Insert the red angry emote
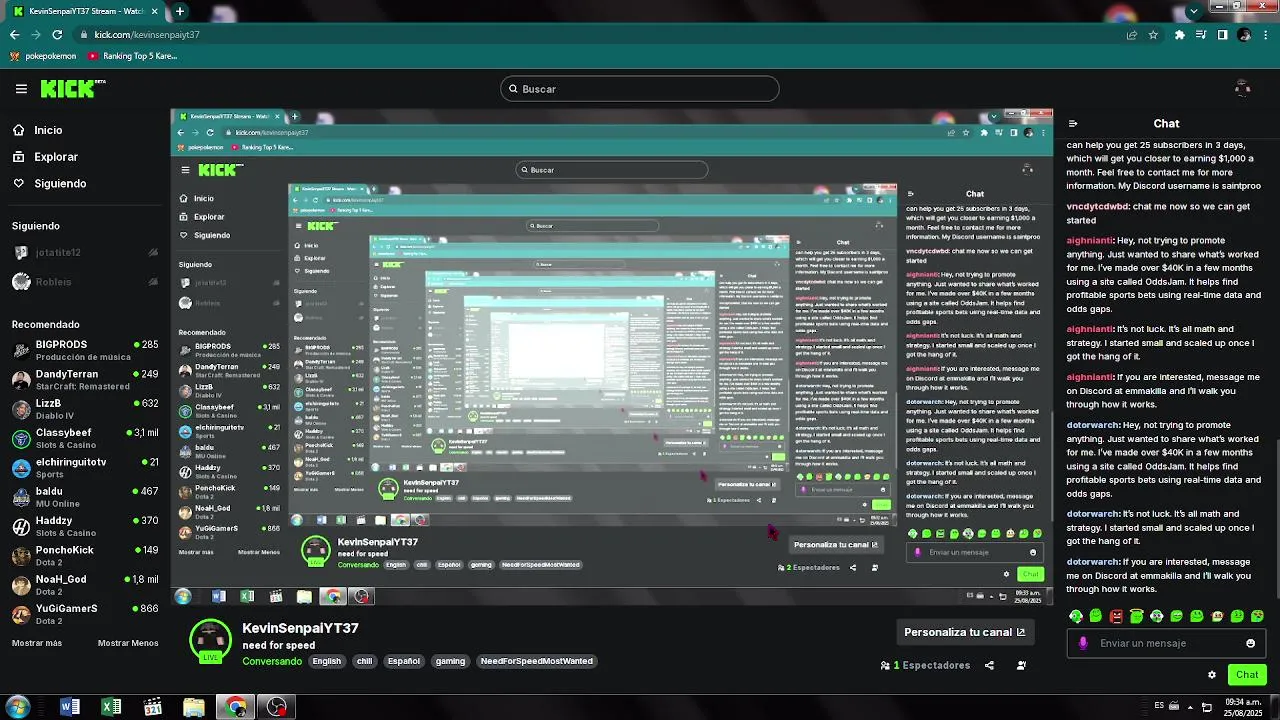This screenshot has width=1280, height=720. [x=1116, y=616]
